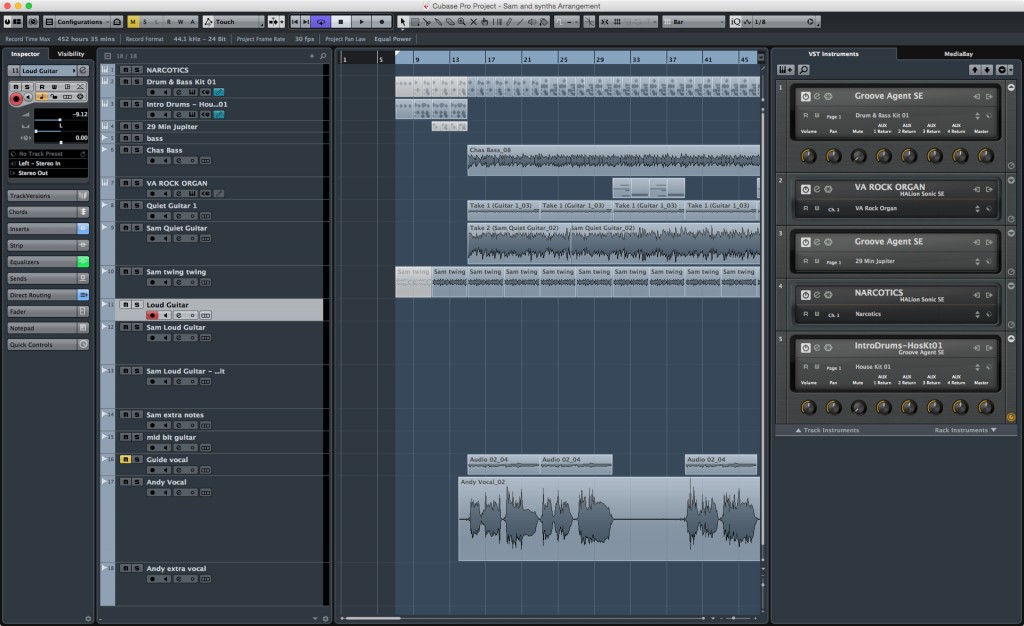Show Rack Instruments section
Screen dimensions: 1024x626
click(965, 430)
